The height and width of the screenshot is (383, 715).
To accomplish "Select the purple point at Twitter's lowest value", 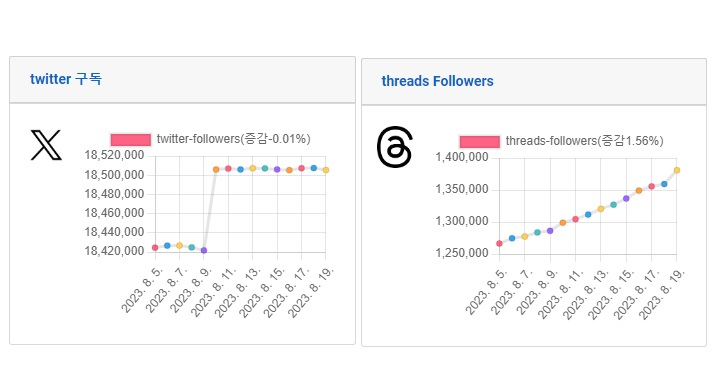I will [204, 250].
